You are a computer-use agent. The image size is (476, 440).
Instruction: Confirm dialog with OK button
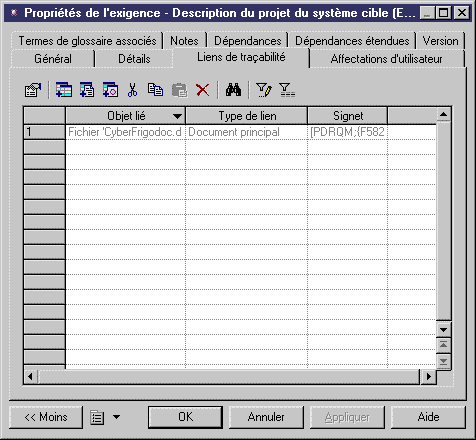click(185, 417)
